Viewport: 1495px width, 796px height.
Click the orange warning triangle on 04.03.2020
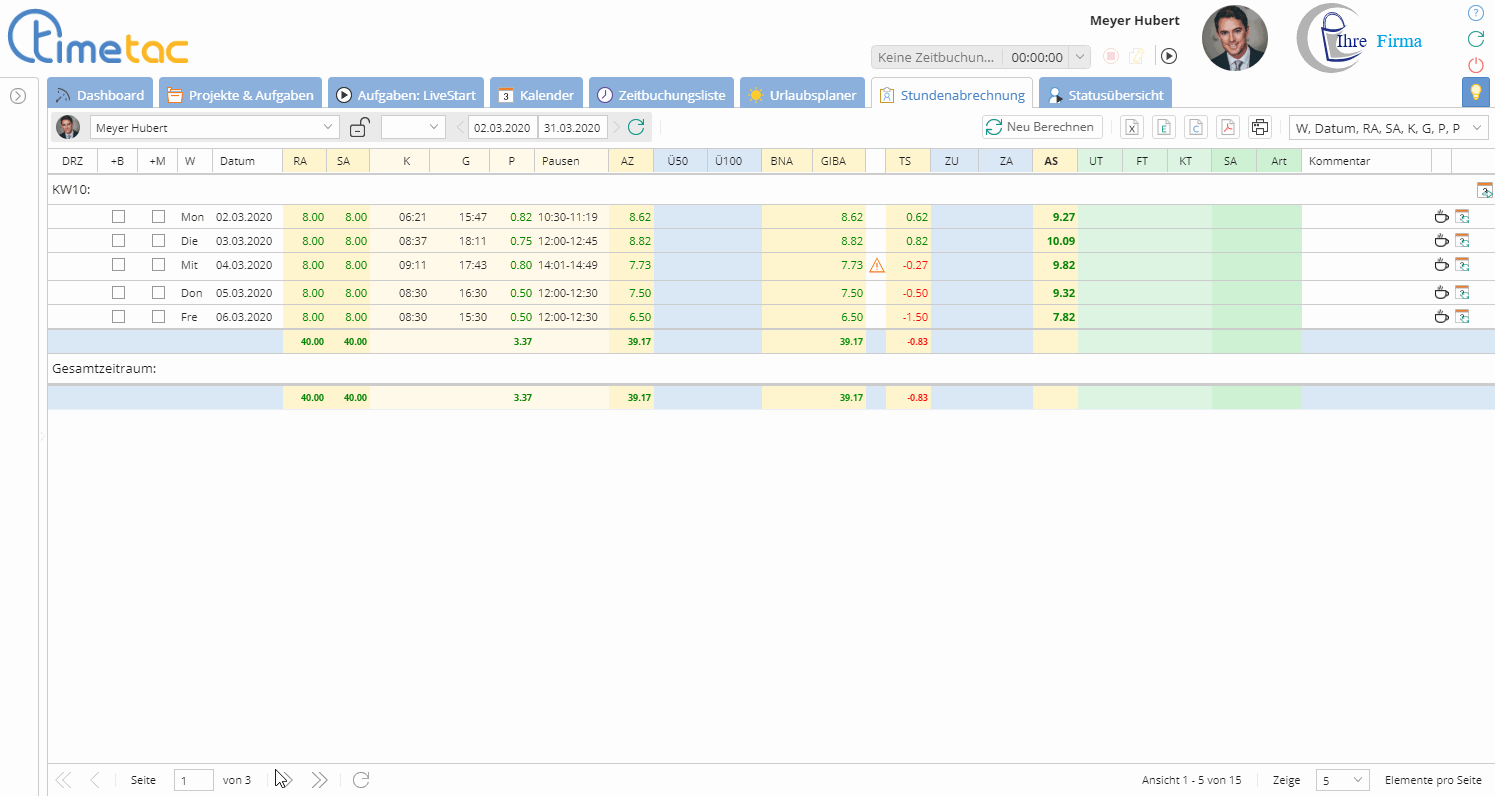pyautogui.click(x=876, y=265)
